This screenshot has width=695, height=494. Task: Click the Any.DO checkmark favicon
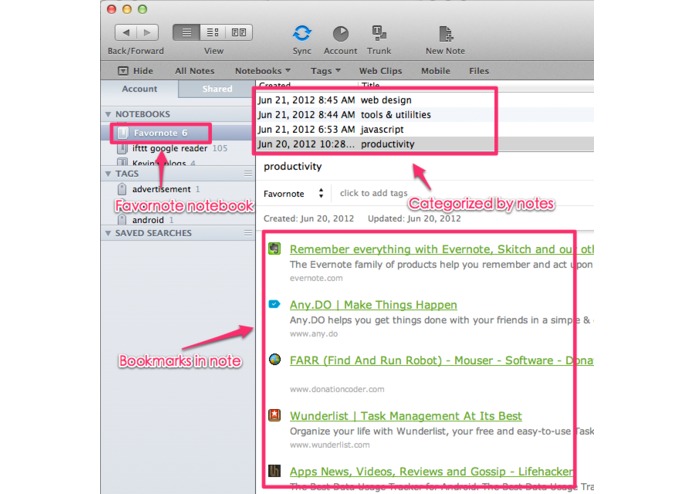pos(275,304)
